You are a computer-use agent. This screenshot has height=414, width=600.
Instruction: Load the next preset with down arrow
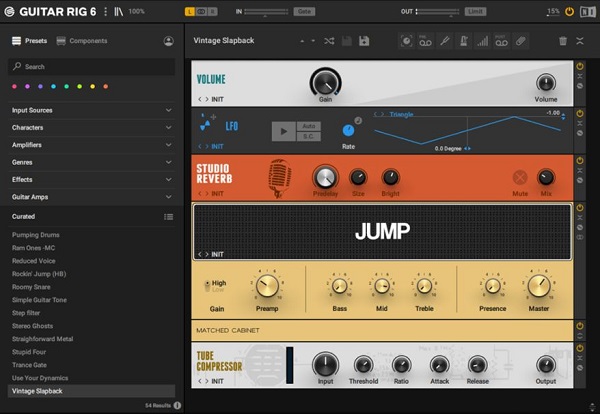click(x=313, y=41)
